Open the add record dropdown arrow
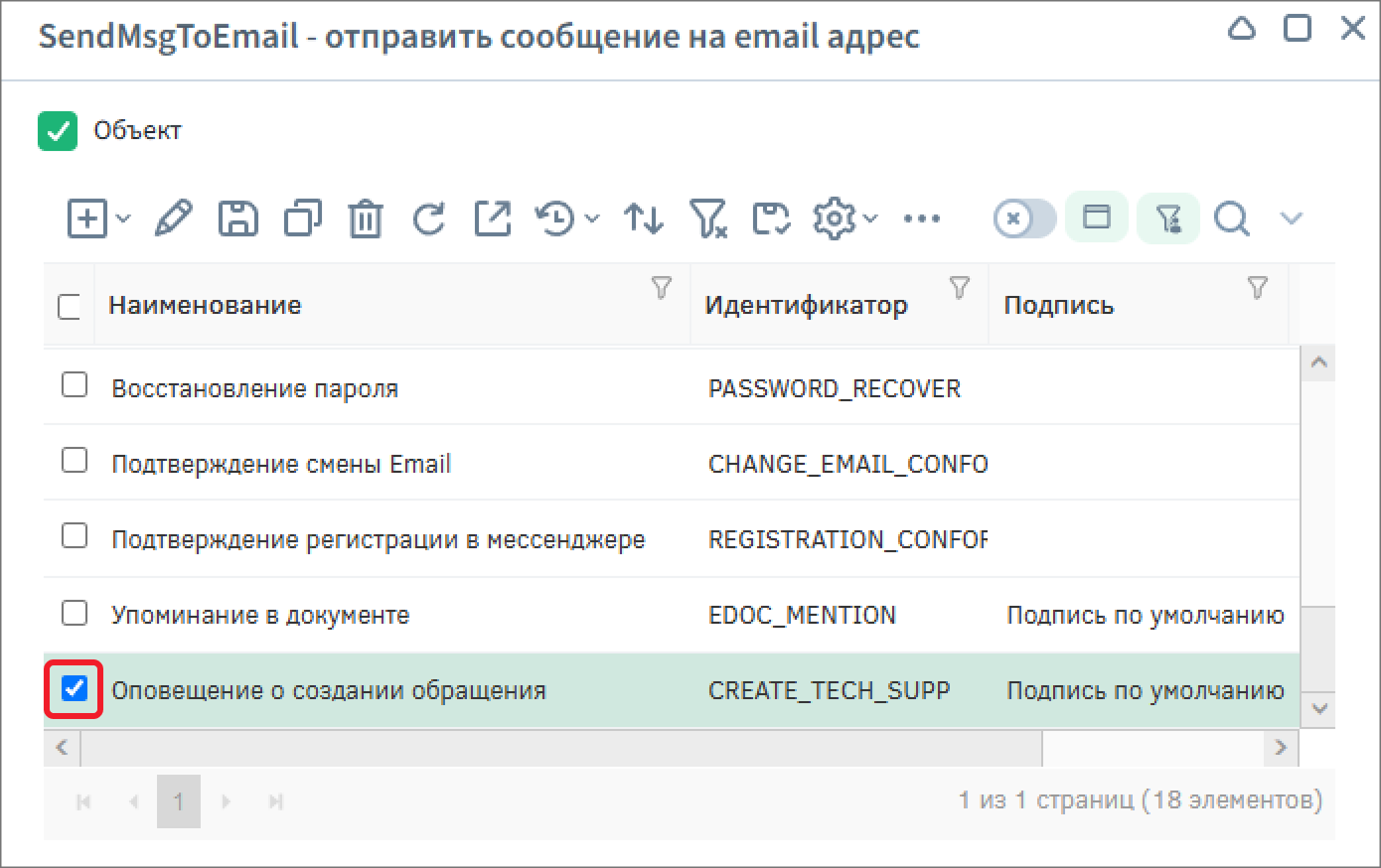1381x868 pixels. (123, 217)
